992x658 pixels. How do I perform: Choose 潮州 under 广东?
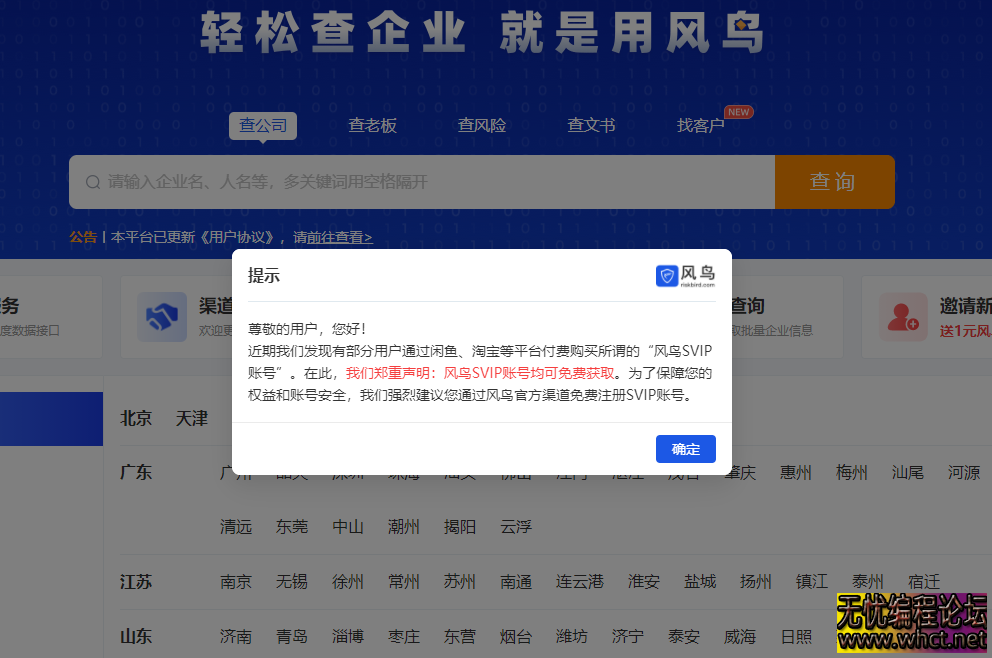tap(404, 527)
